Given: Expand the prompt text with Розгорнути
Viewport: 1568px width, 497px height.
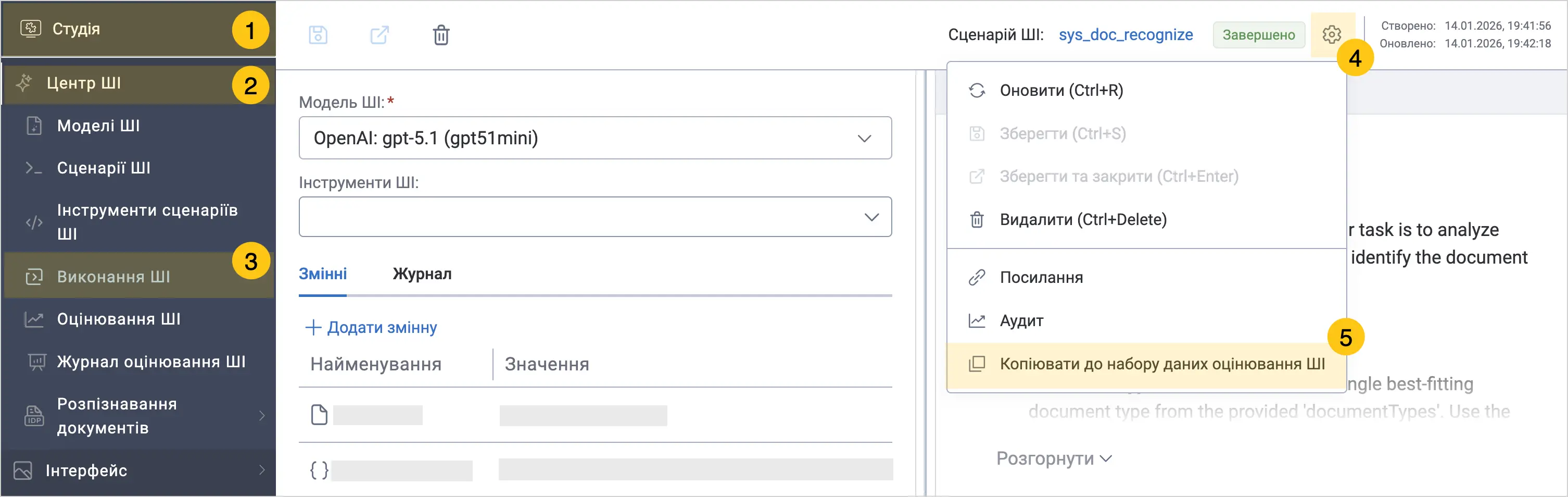Looking at the screenshot, I should pos(1054,458).
